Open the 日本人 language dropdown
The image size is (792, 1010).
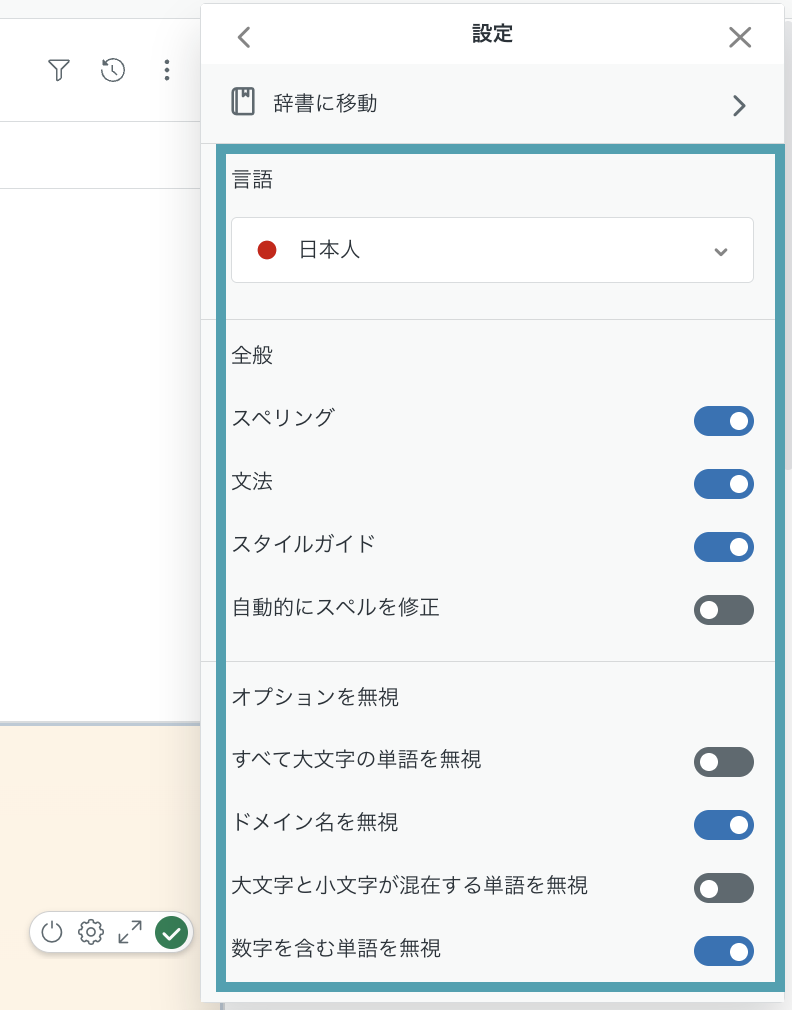(x=492, y=250)
